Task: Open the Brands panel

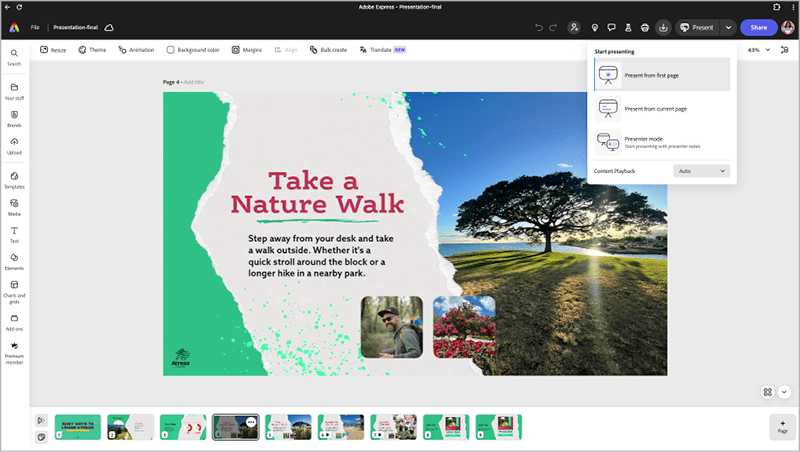Action: [14, 119]
